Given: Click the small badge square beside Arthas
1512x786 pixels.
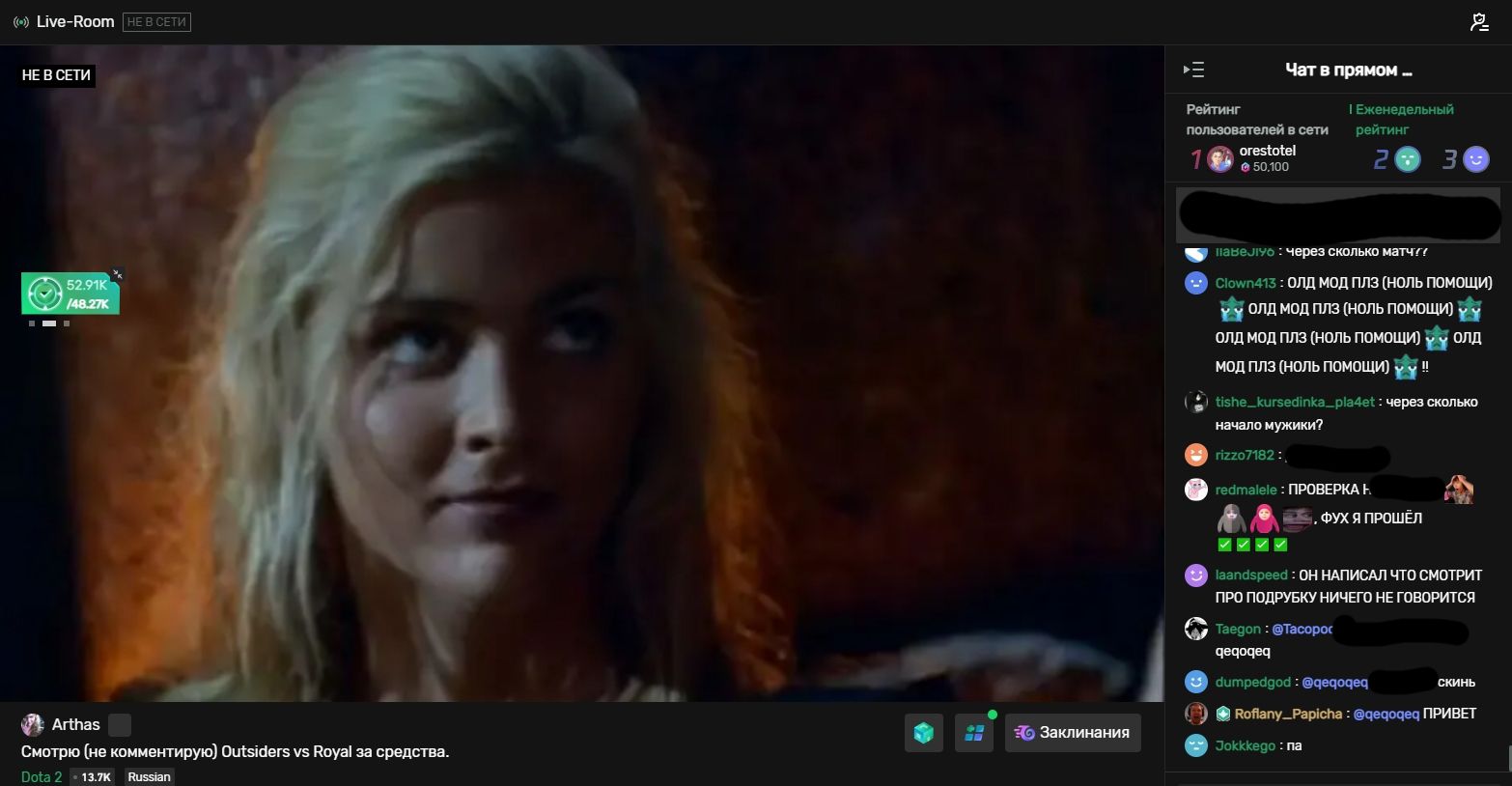Looking at the screenshot, I should 120,724.
